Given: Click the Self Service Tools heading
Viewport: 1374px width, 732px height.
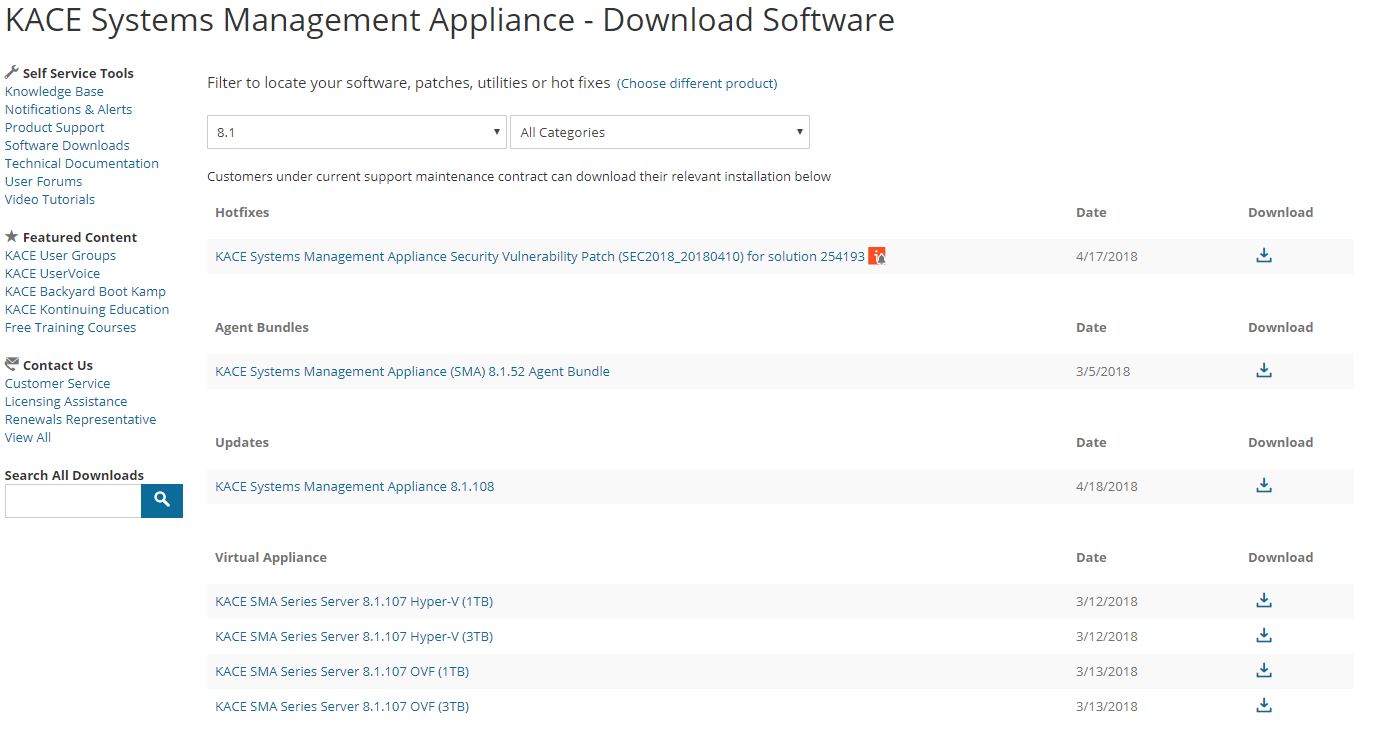Looking at the screenshot, I should point(78,73).
